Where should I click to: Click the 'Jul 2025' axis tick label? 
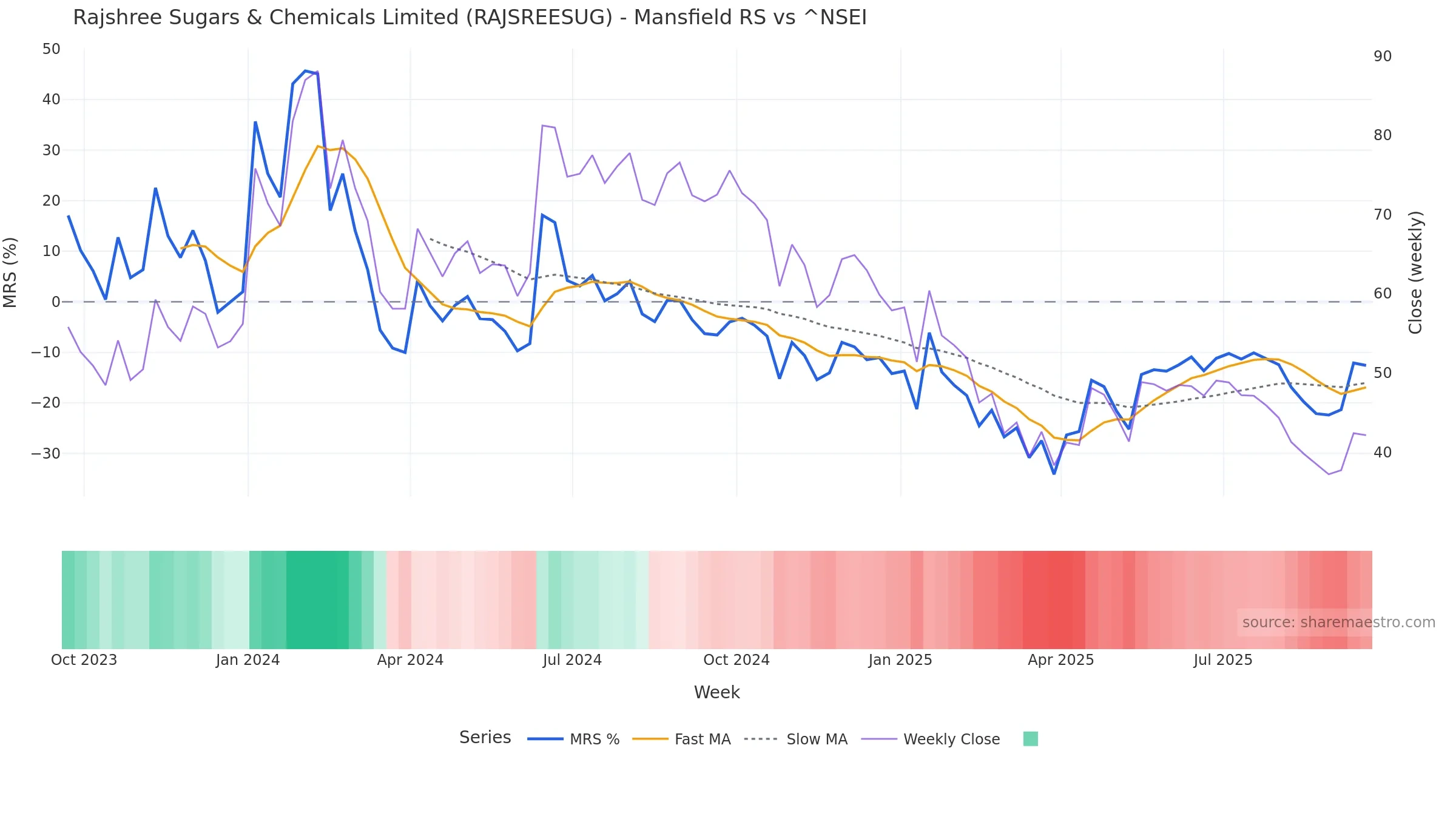point(1223,660)
